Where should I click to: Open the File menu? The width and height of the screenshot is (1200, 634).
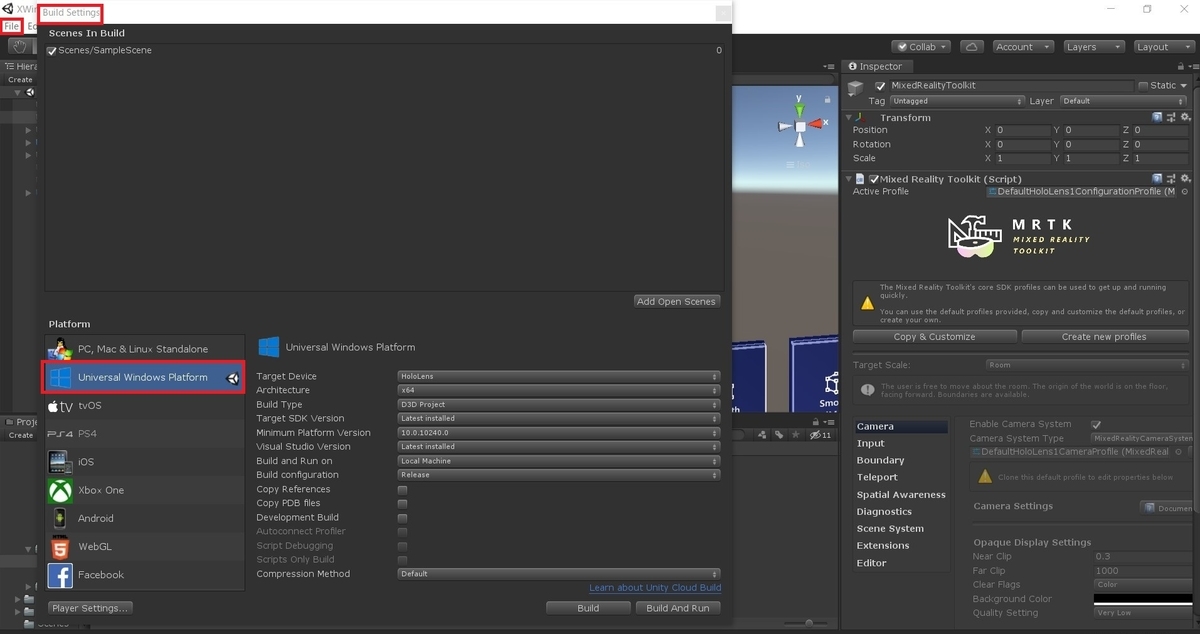[12, 26]
